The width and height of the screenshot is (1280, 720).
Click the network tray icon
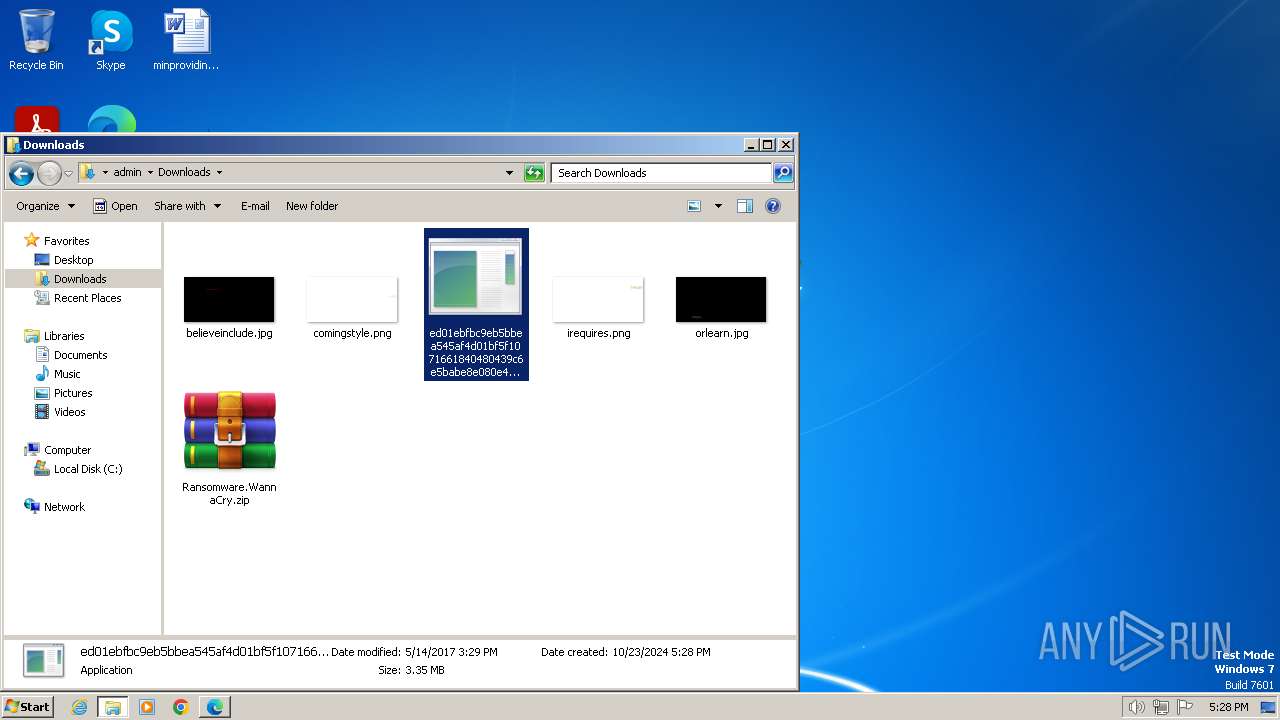[x=1160, y=707]
